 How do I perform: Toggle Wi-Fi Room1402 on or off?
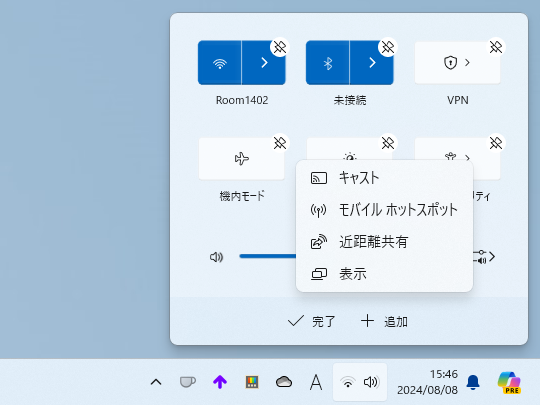220,63
